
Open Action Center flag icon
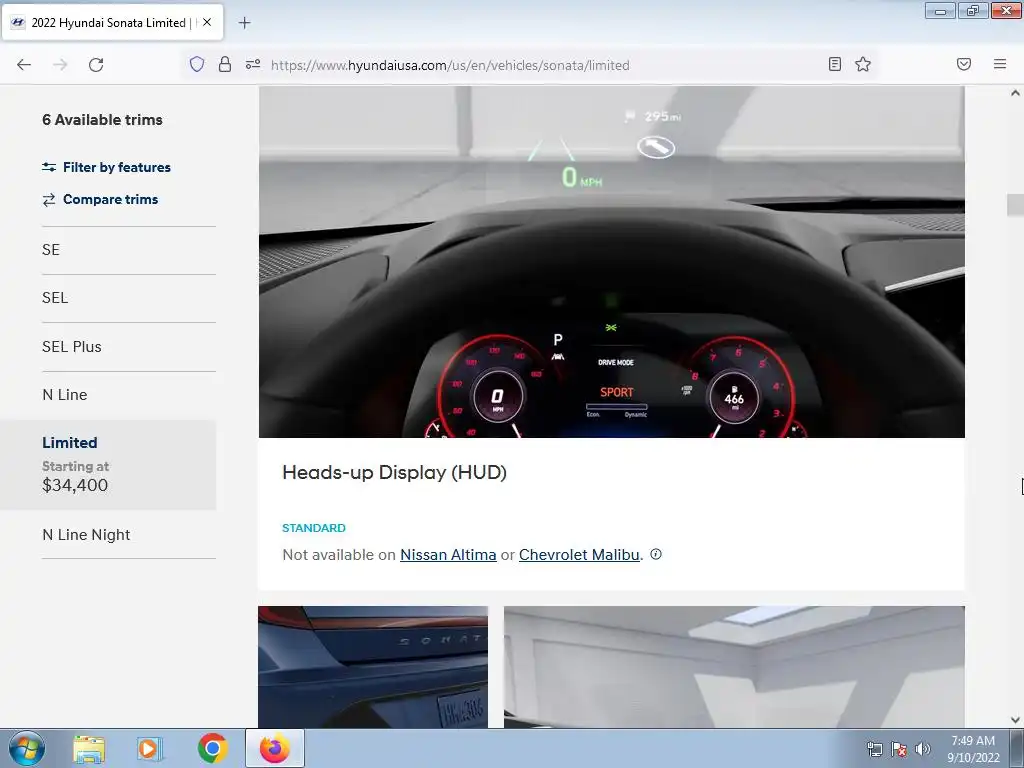click(899, 749)
